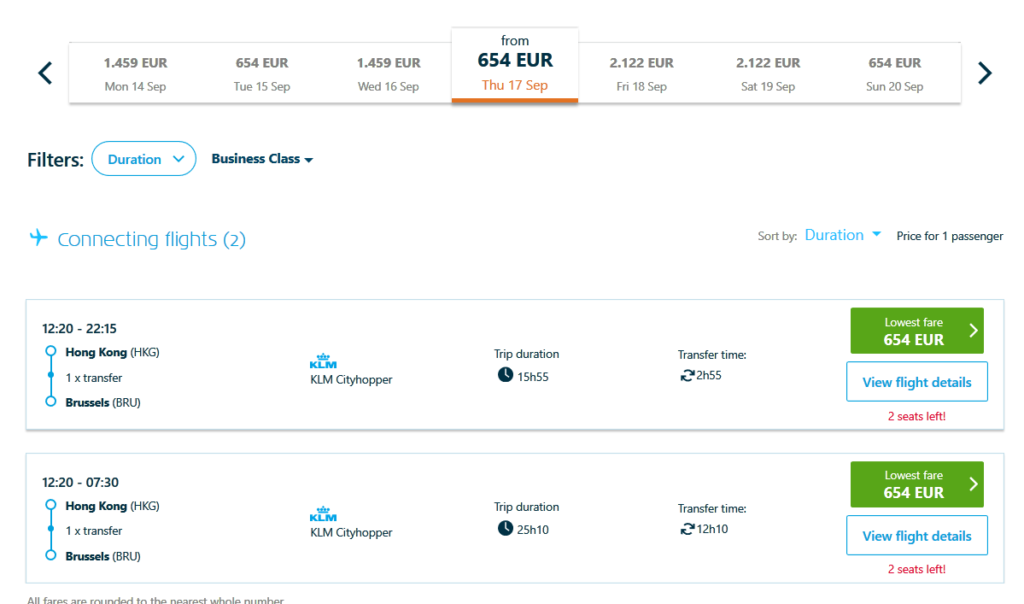Open the Duration filter dropdown
The width and height of the screenshot is (1024, 604).
click(143, 159)
